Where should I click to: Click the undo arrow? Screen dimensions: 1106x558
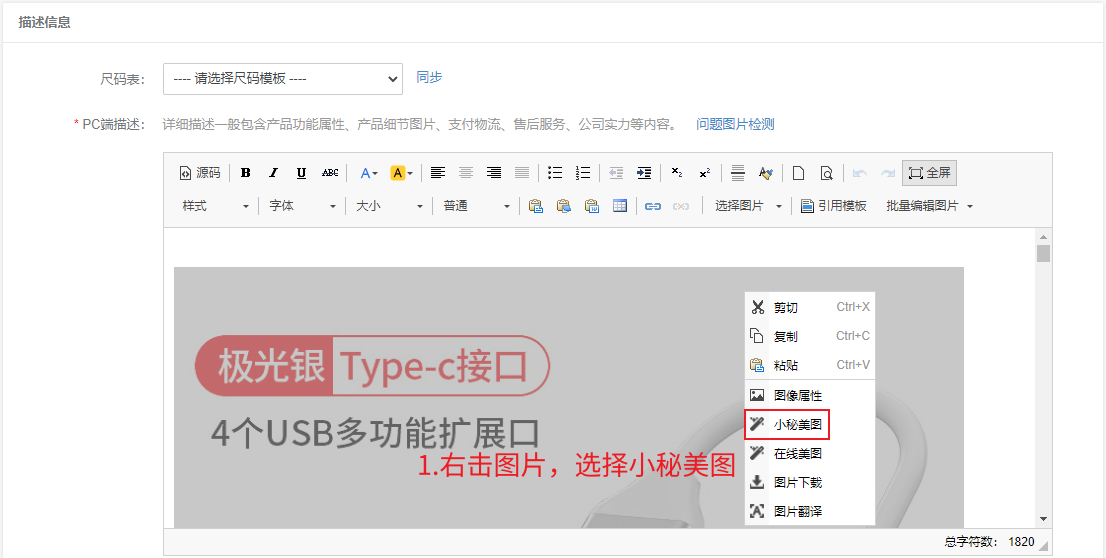pos(859,173)
